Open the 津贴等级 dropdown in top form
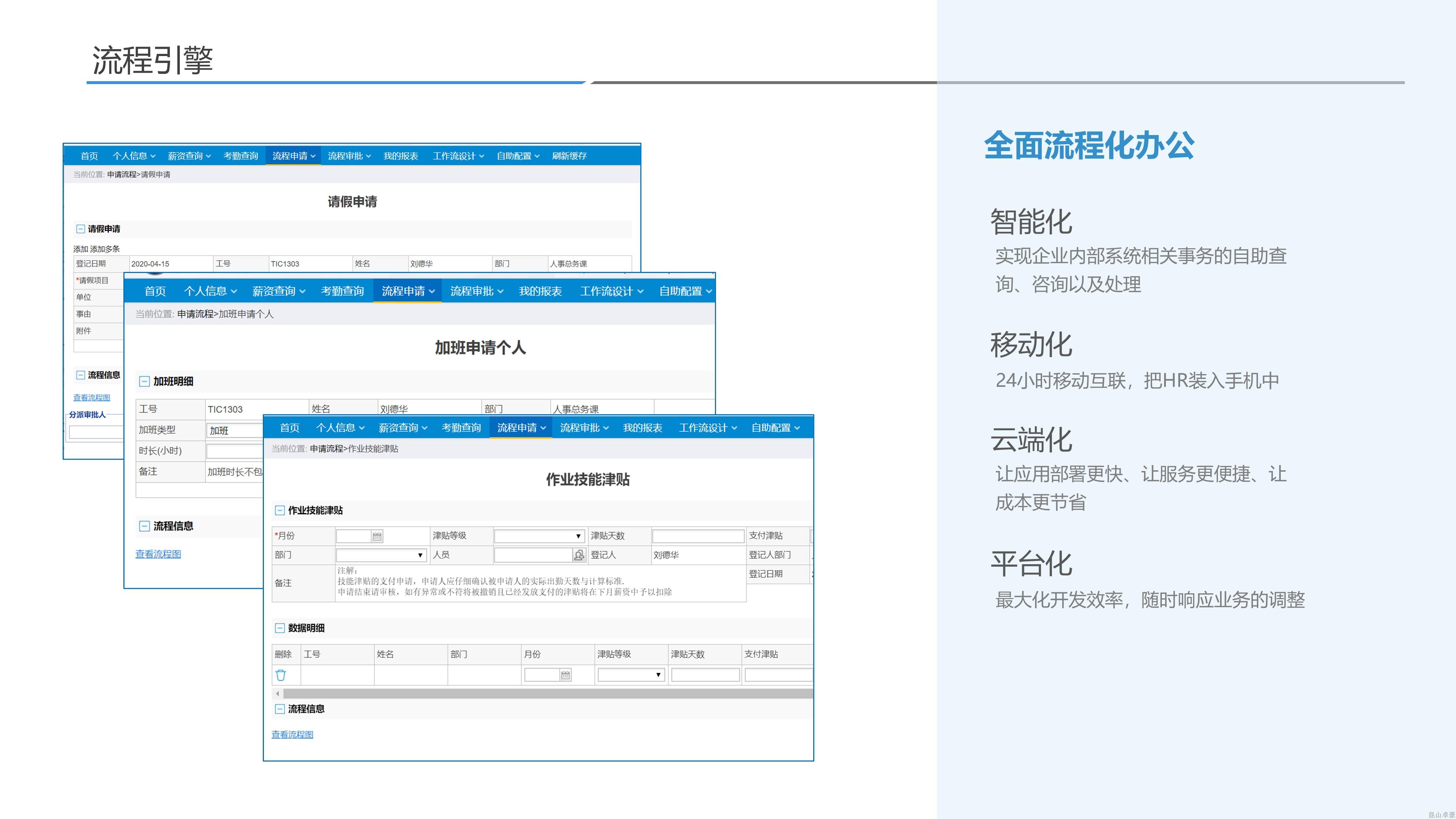 [x=539, y=536]
